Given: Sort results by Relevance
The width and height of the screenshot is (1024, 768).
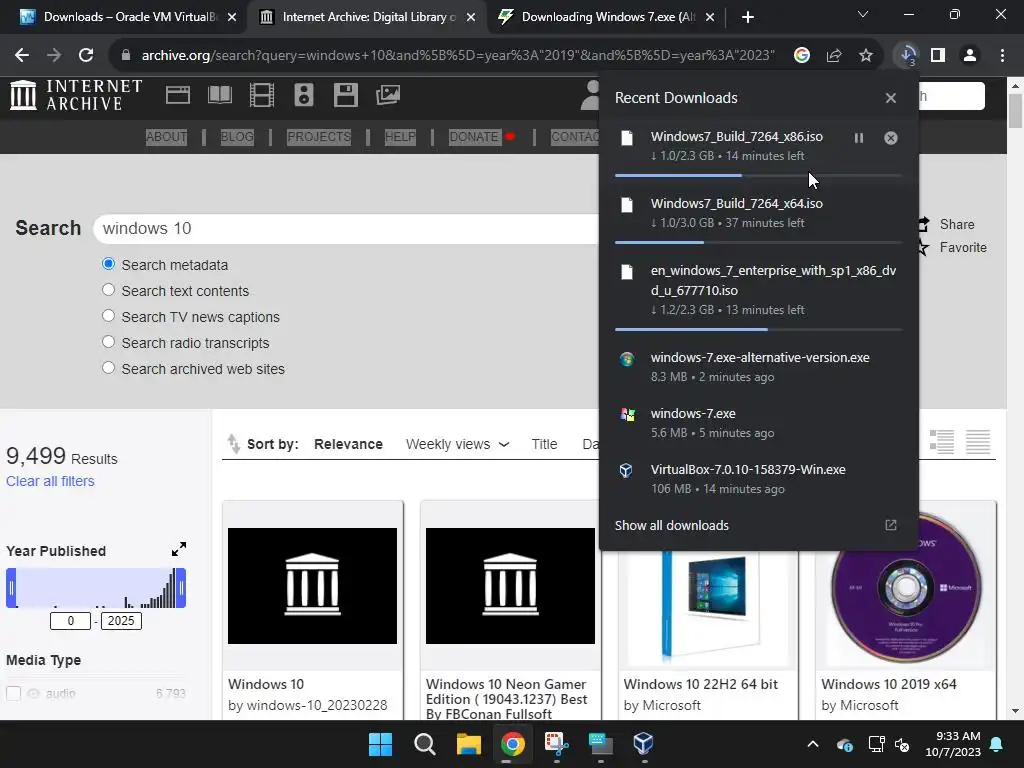Looking at the screenshot, I should pyautogui.click(x=348, y=444).
